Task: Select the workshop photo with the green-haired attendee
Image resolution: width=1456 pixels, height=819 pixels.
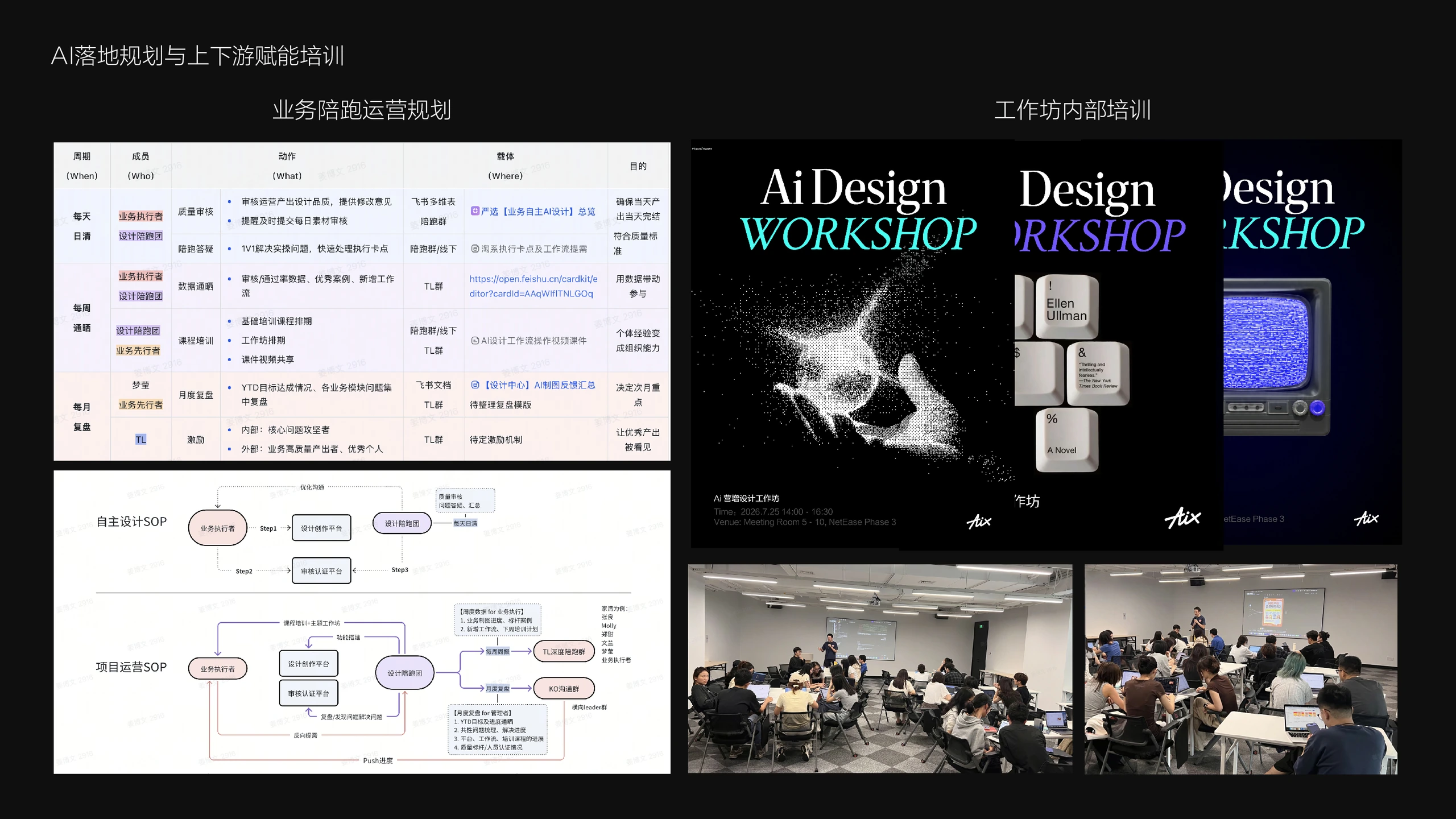Action: point(1241,669)
